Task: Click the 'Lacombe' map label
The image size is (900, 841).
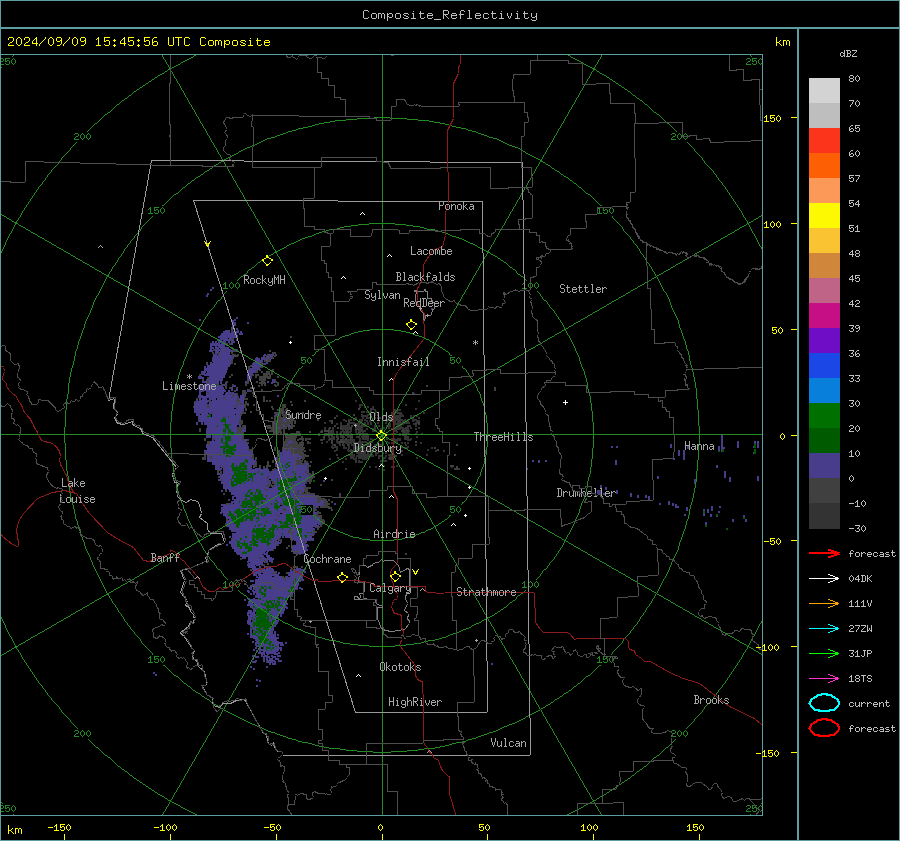Action: (x=431, y=251)
